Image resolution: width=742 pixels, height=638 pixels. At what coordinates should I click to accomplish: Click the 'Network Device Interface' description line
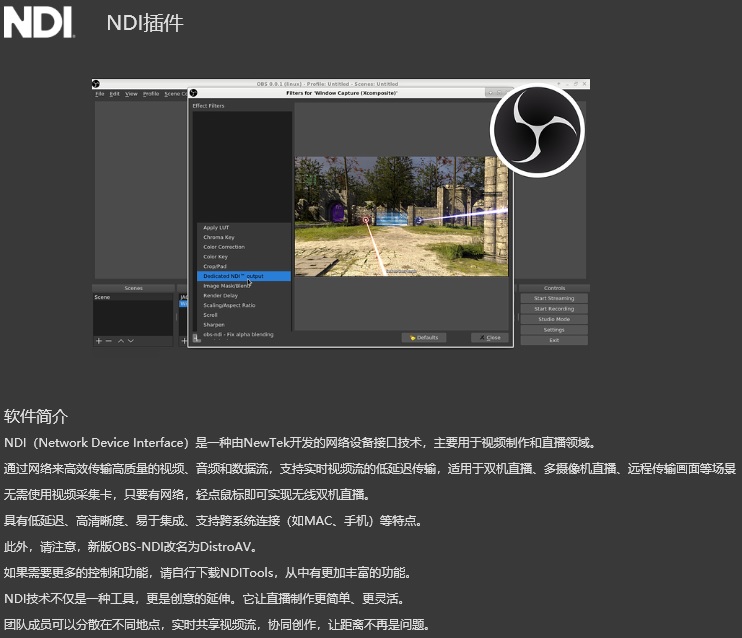pyautogui.click(x=300, y=443)
